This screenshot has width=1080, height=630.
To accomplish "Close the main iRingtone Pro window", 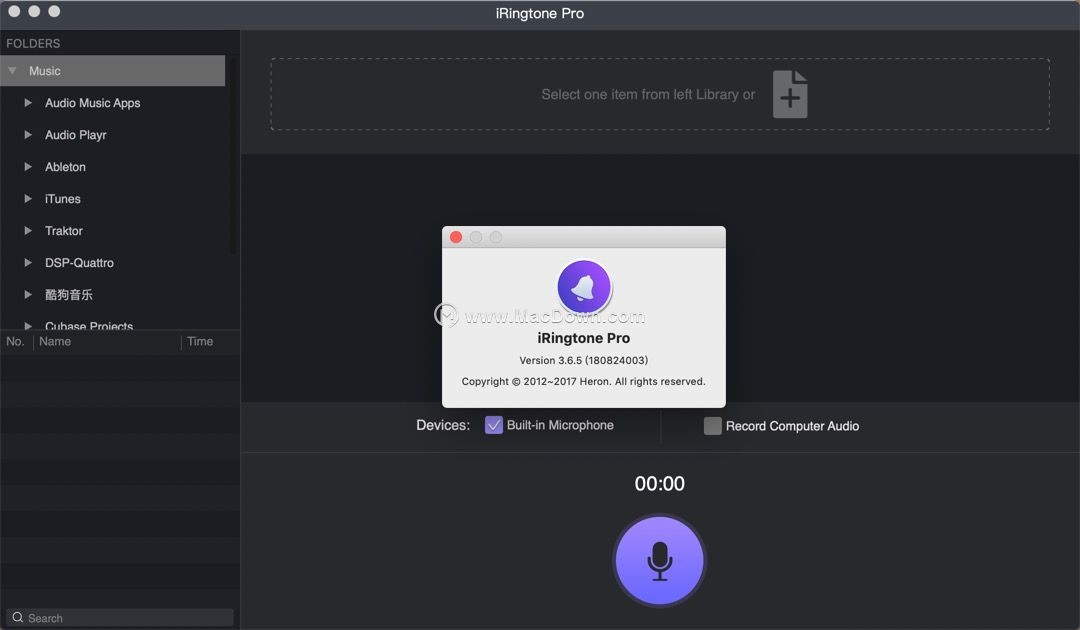I will [14, 11].
